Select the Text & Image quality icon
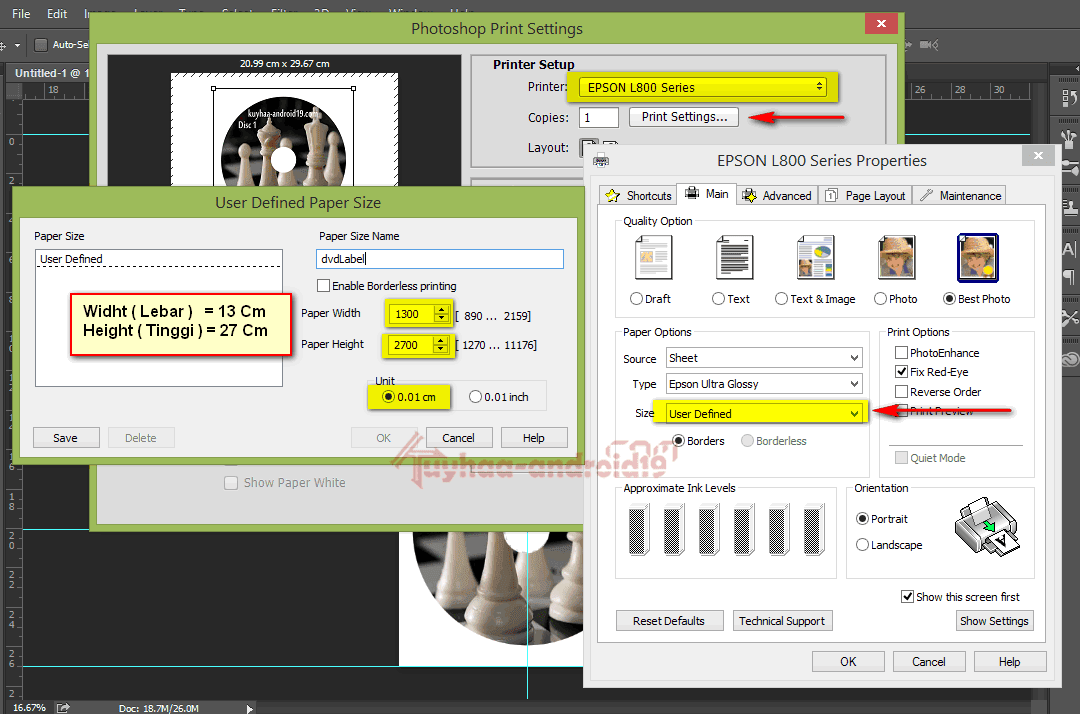This screenshot has height=714, width=1080. 816,257
